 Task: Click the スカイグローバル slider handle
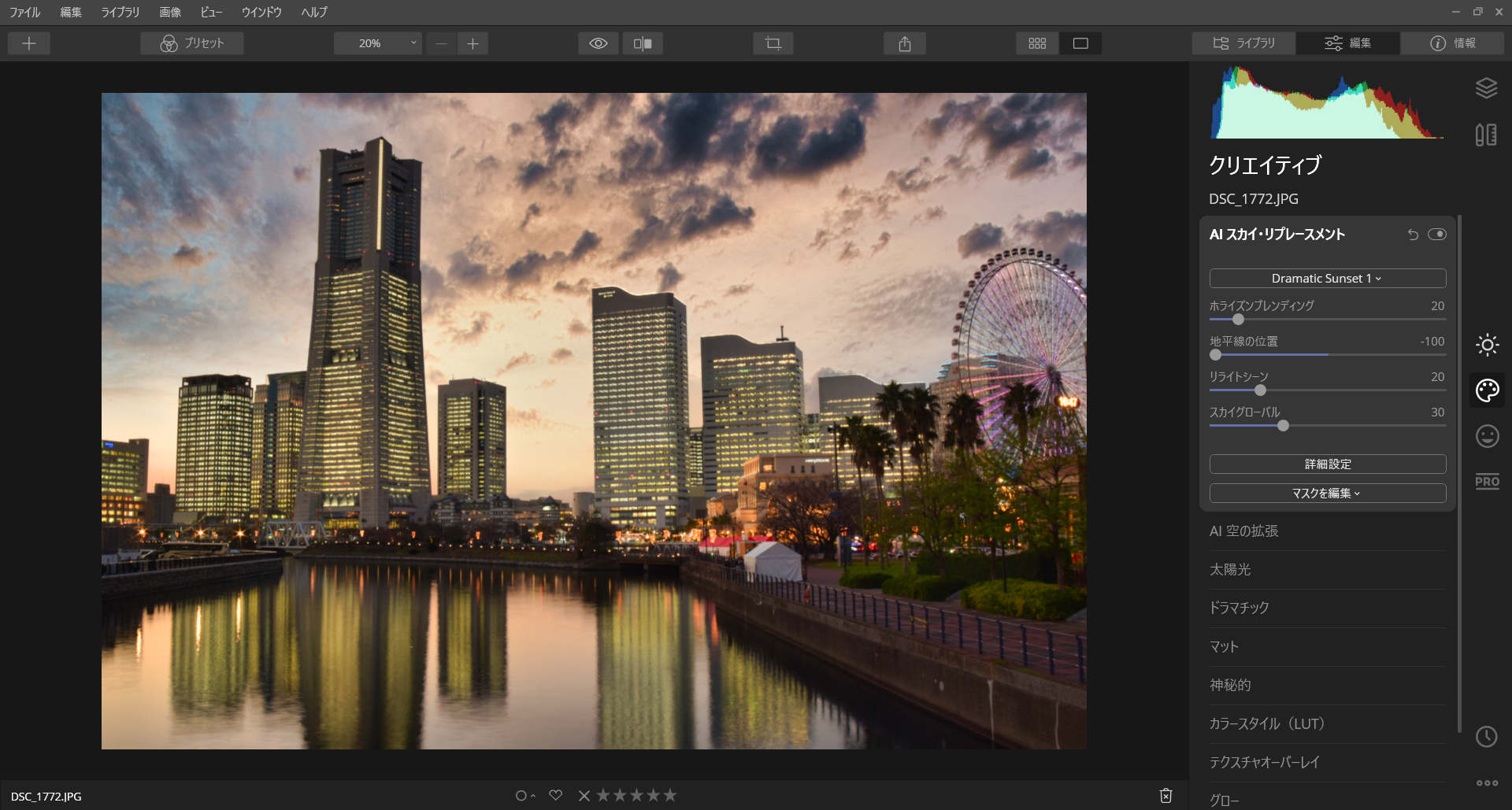[1283, 426]
